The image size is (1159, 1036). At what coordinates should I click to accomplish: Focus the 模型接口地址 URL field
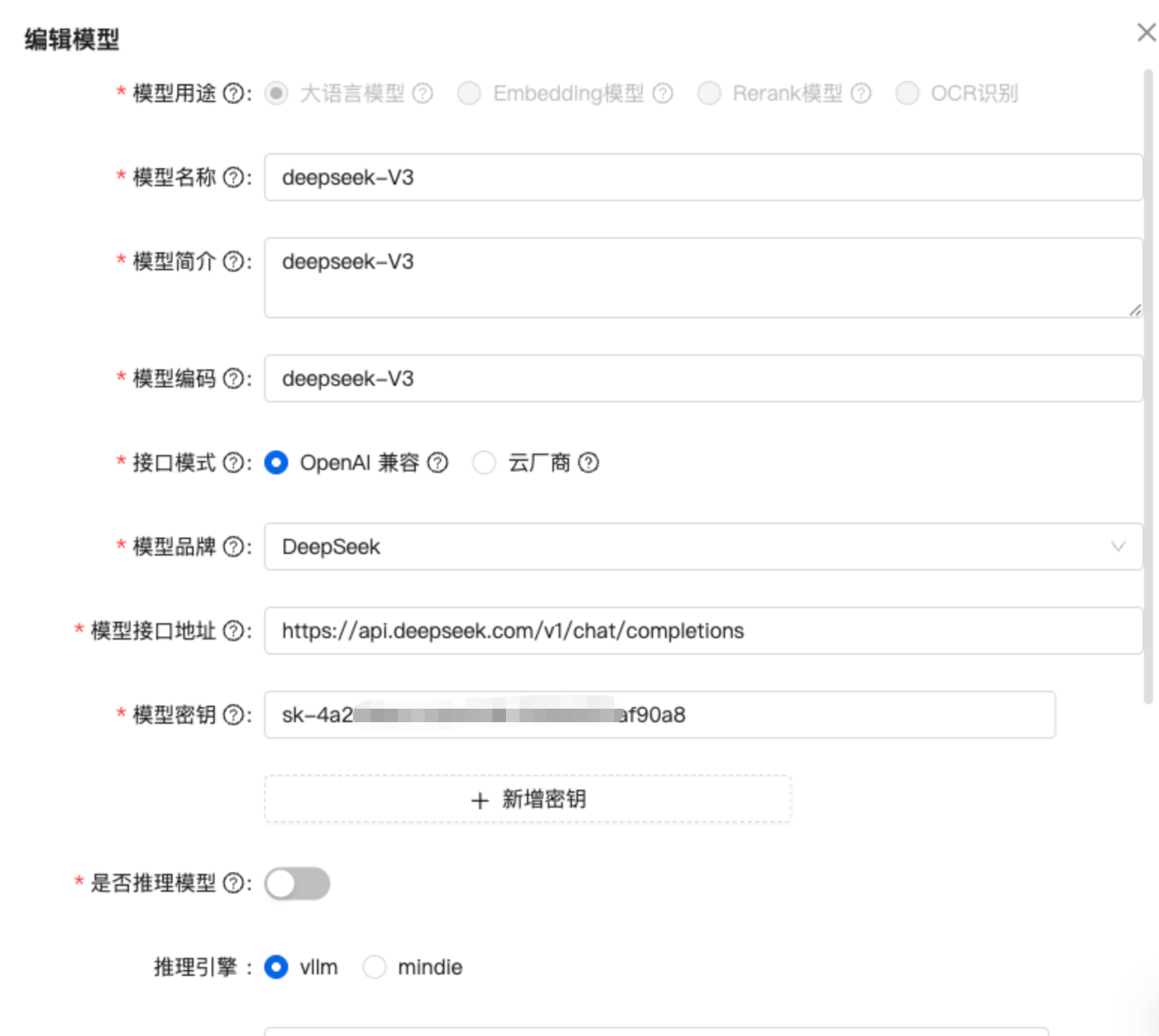pos(703,631)
